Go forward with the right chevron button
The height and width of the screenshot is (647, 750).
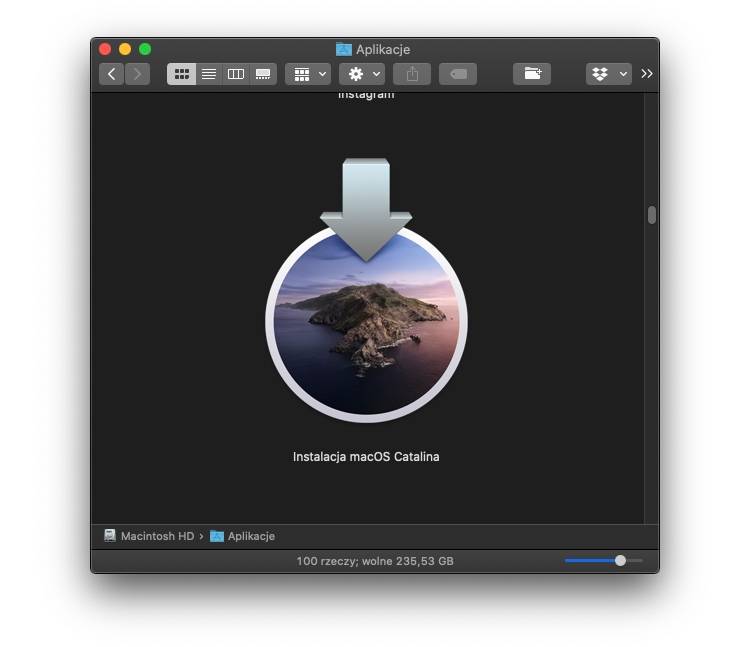137,74
